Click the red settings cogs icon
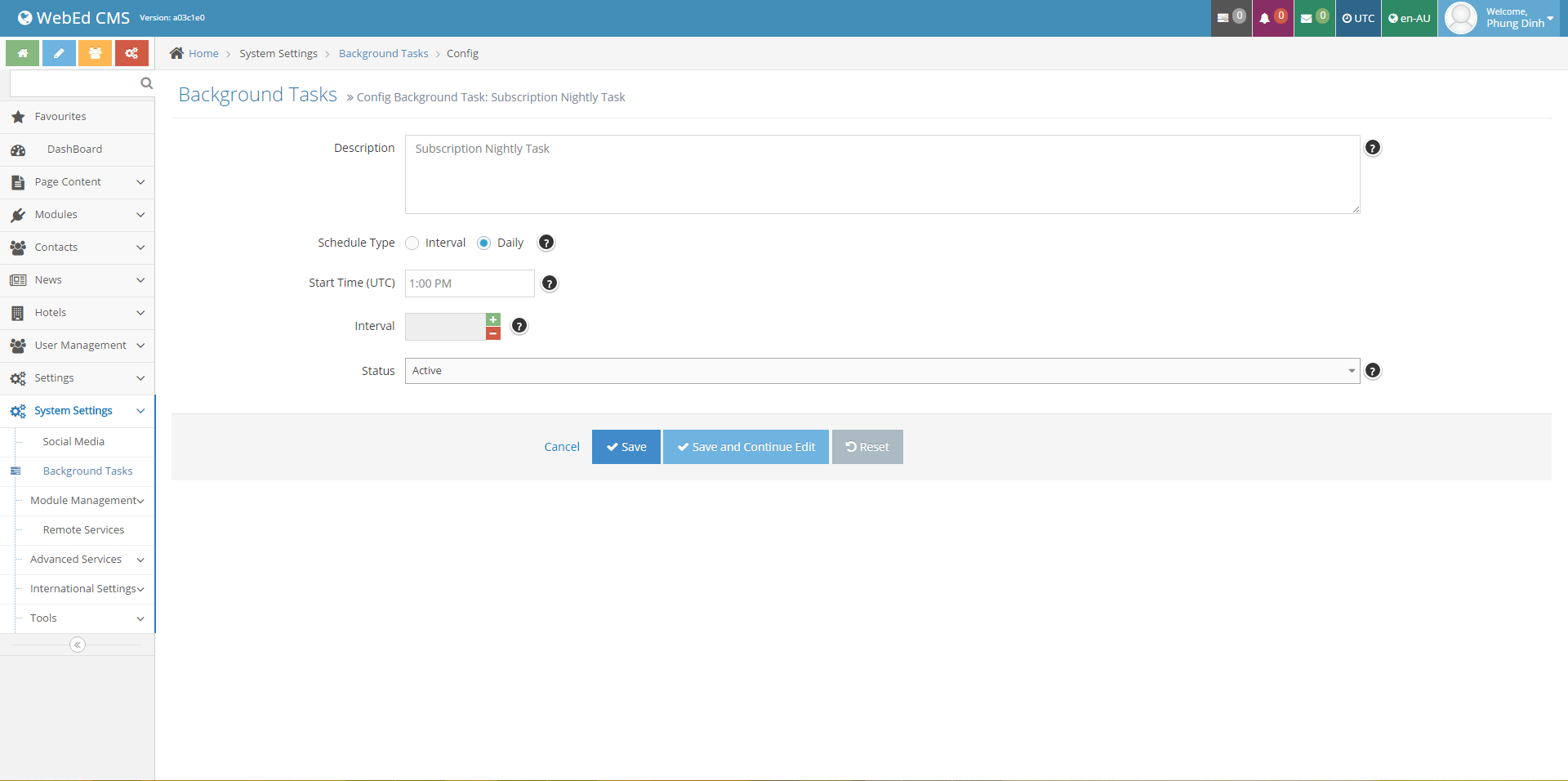Image resolution: width=1568 pixels, height=781 pixels. point(131,53)
